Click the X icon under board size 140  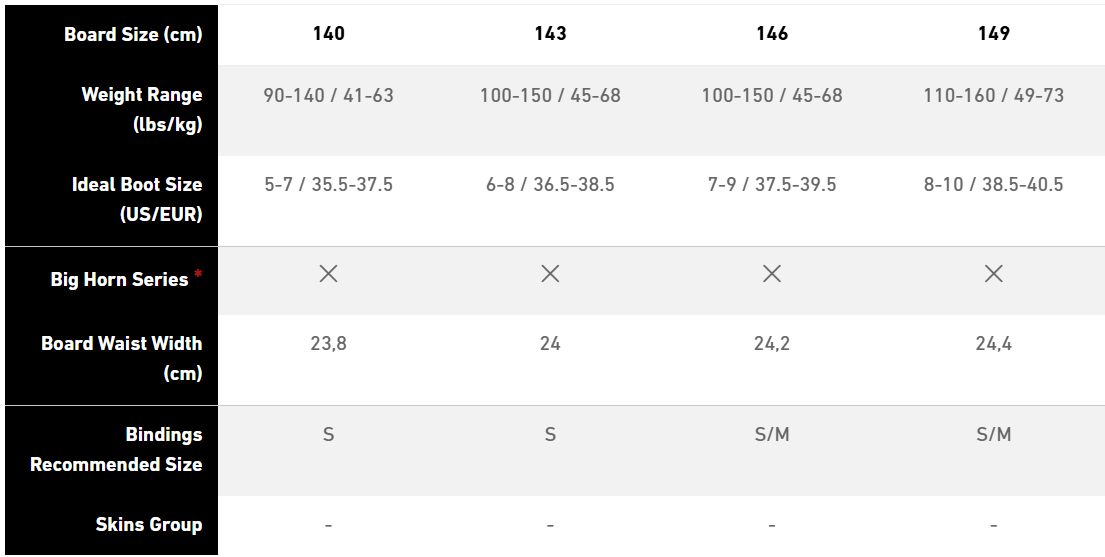pos(328,274)
